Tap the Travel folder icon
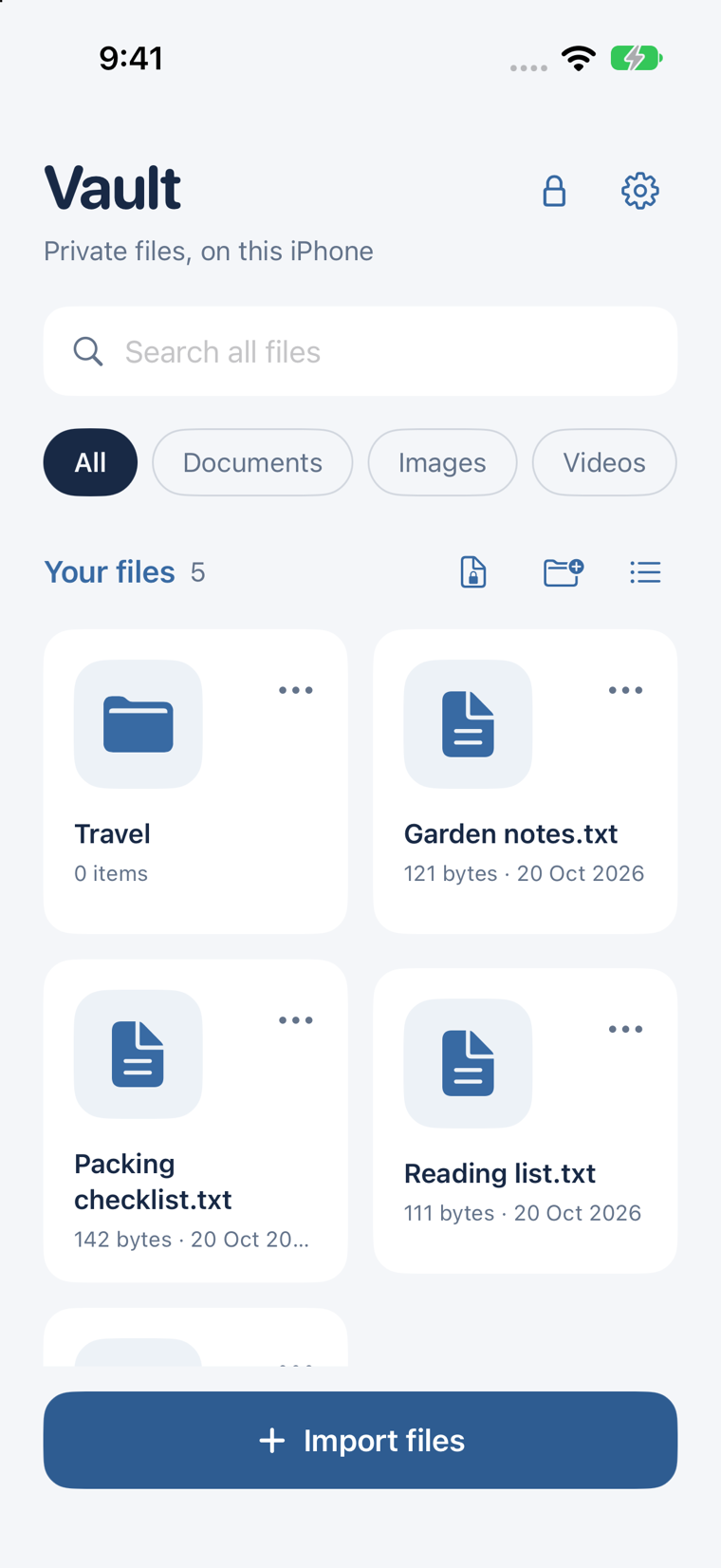The width and height of the screenshot is (721, 1568). click(x=139, y=724)
